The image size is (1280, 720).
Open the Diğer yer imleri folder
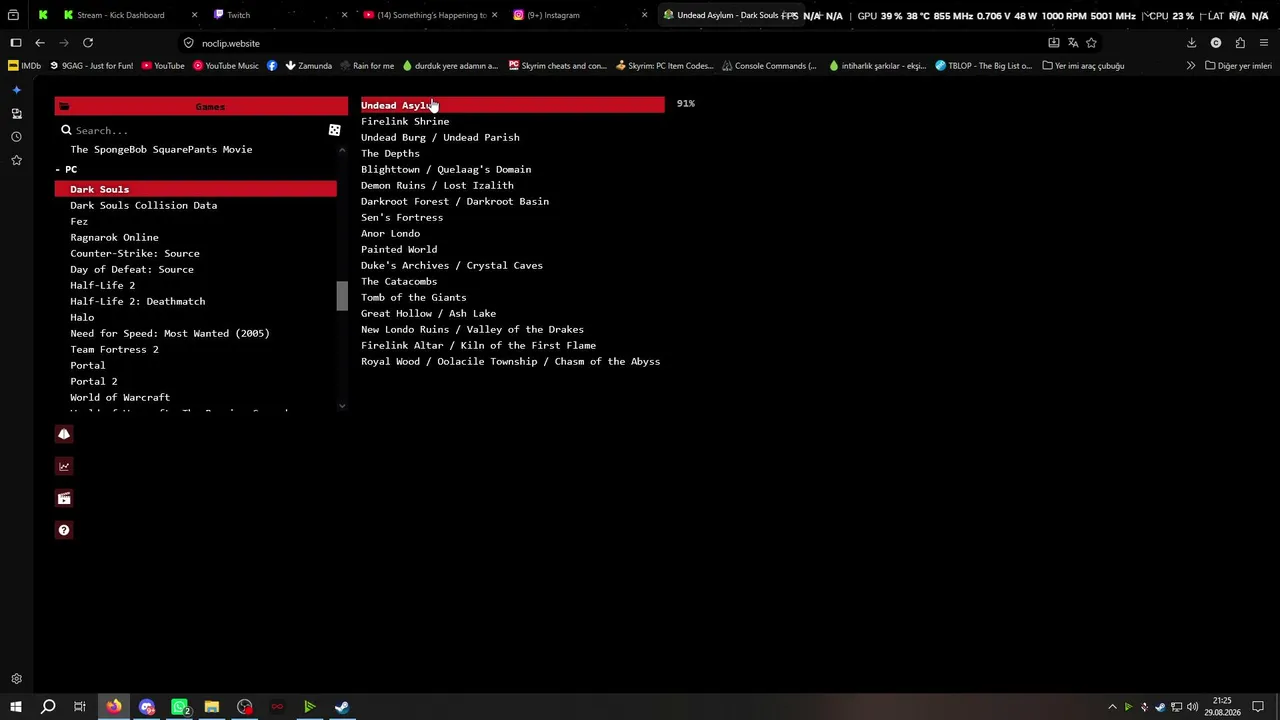coord(1238,66)
